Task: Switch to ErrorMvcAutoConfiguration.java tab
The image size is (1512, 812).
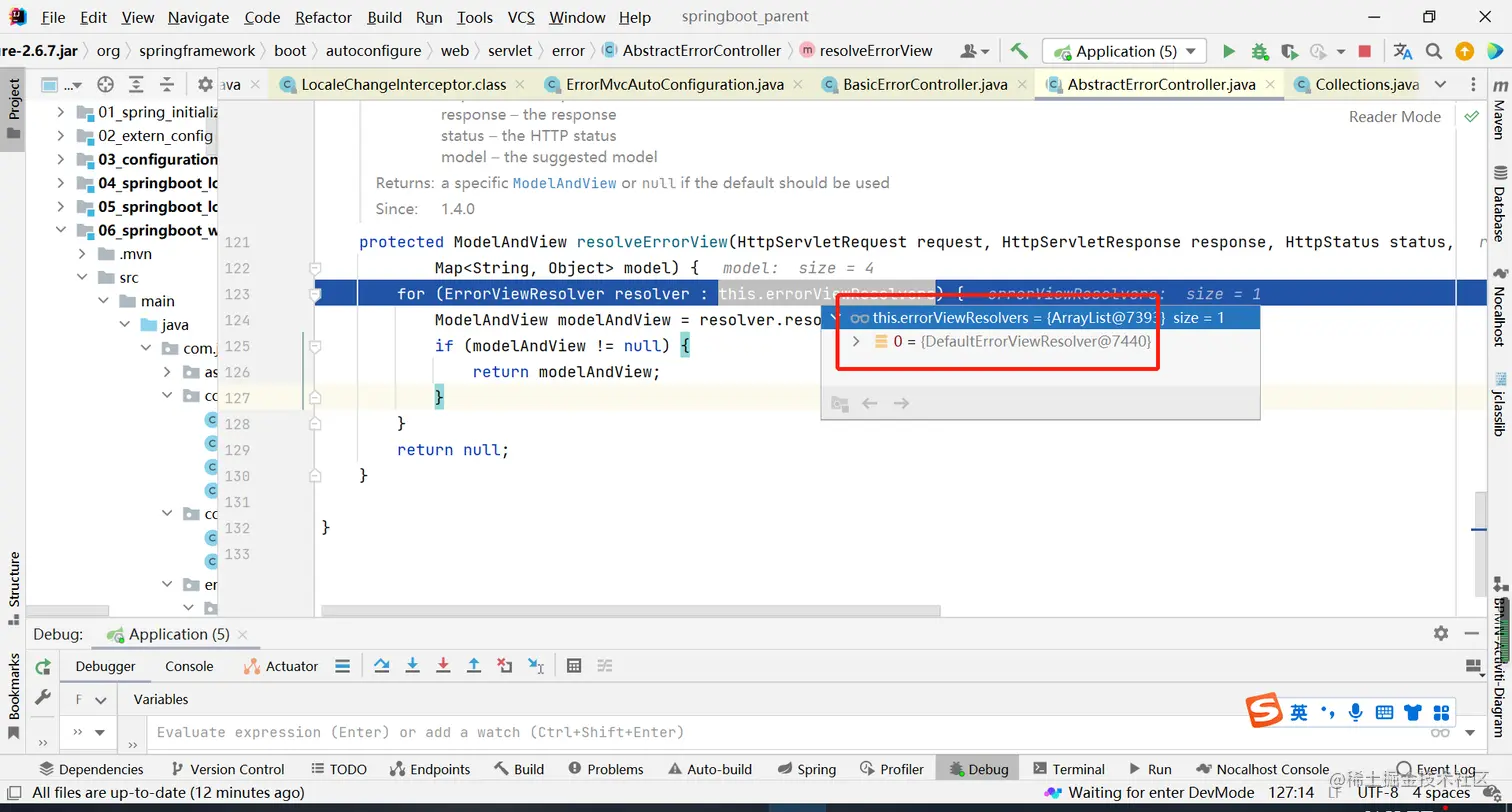Action: pos(674,85)
